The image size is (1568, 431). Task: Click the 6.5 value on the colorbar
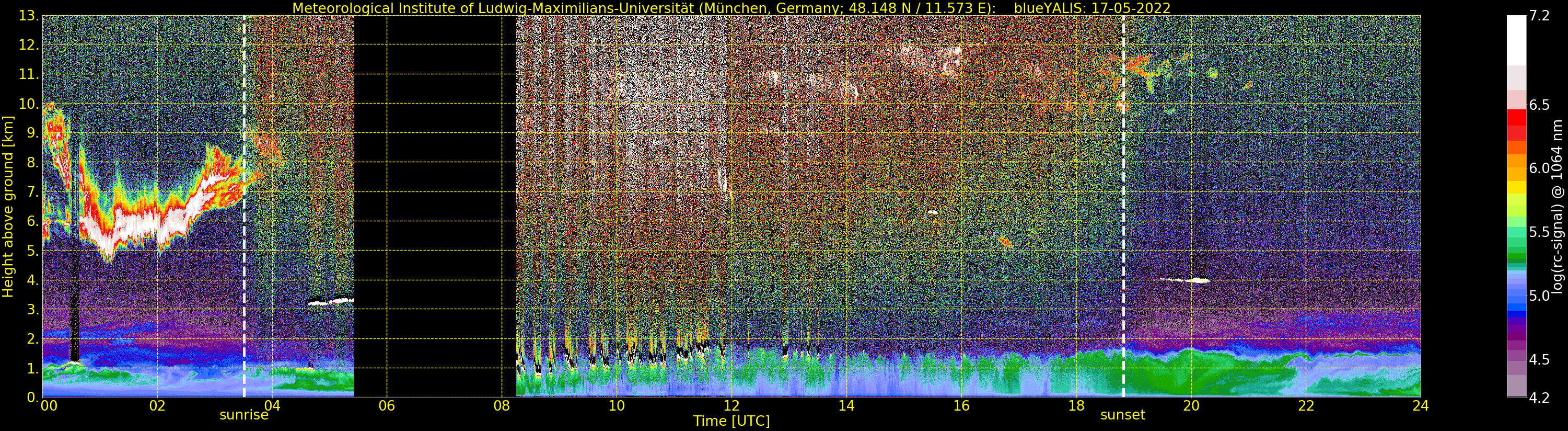[x=1539, y=105]
